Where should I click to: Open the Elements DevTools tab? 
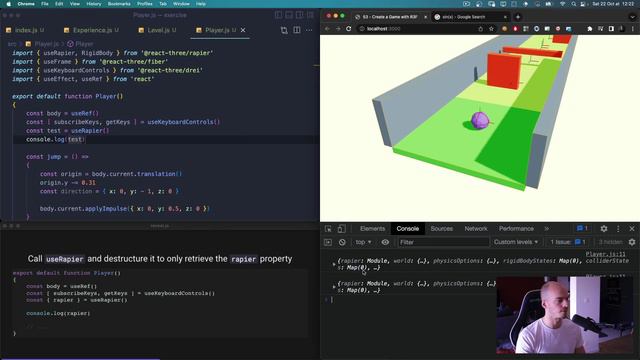click(372, 229)
